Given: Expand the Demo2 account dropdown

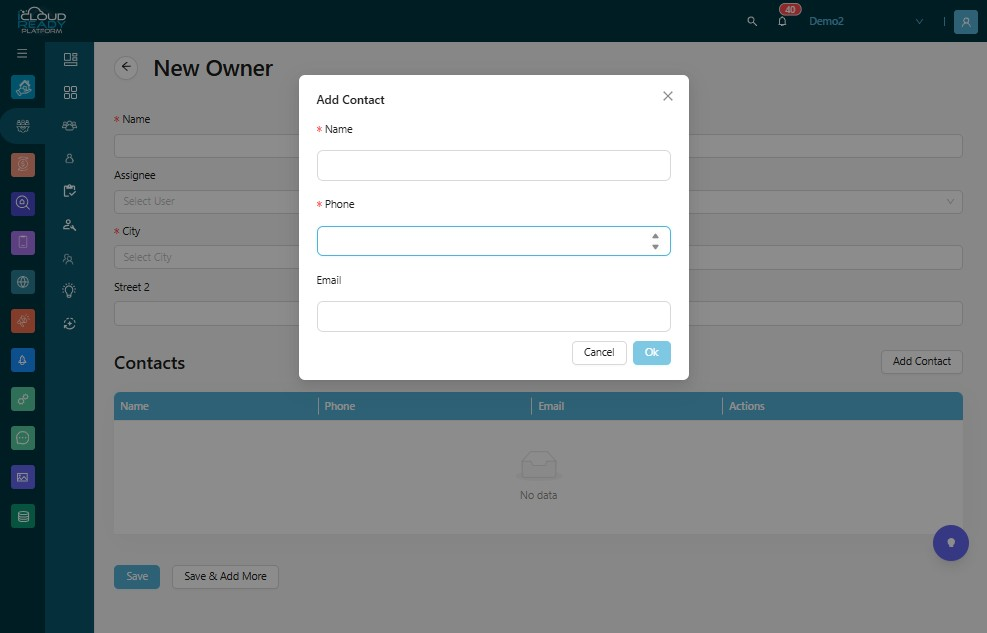Looking at the screenshot, I should [x=920, y=21].
